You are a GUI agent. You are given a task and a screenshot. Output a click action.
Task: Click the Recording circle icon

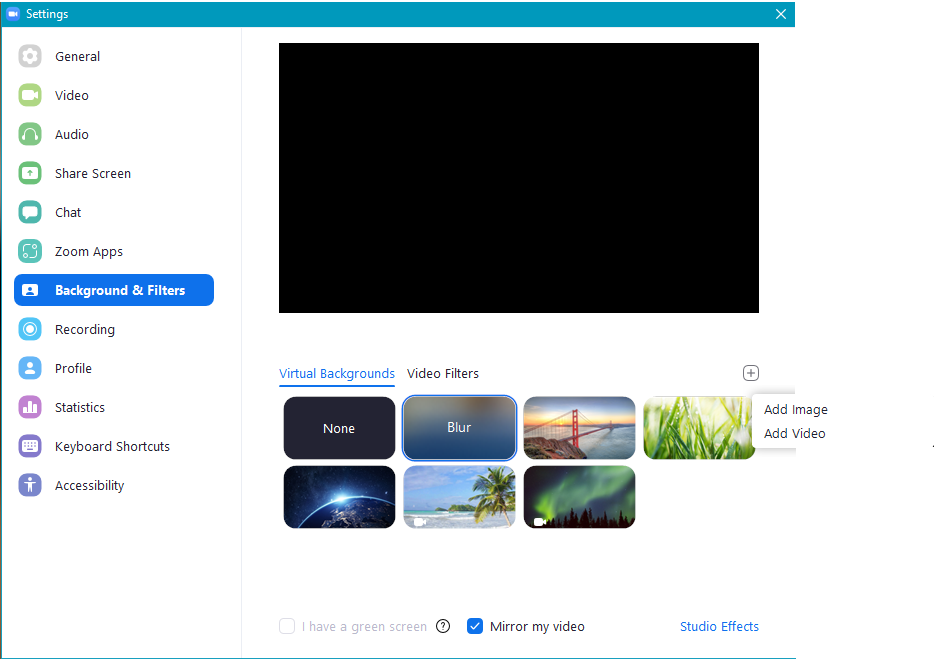[x=30, y=330]
